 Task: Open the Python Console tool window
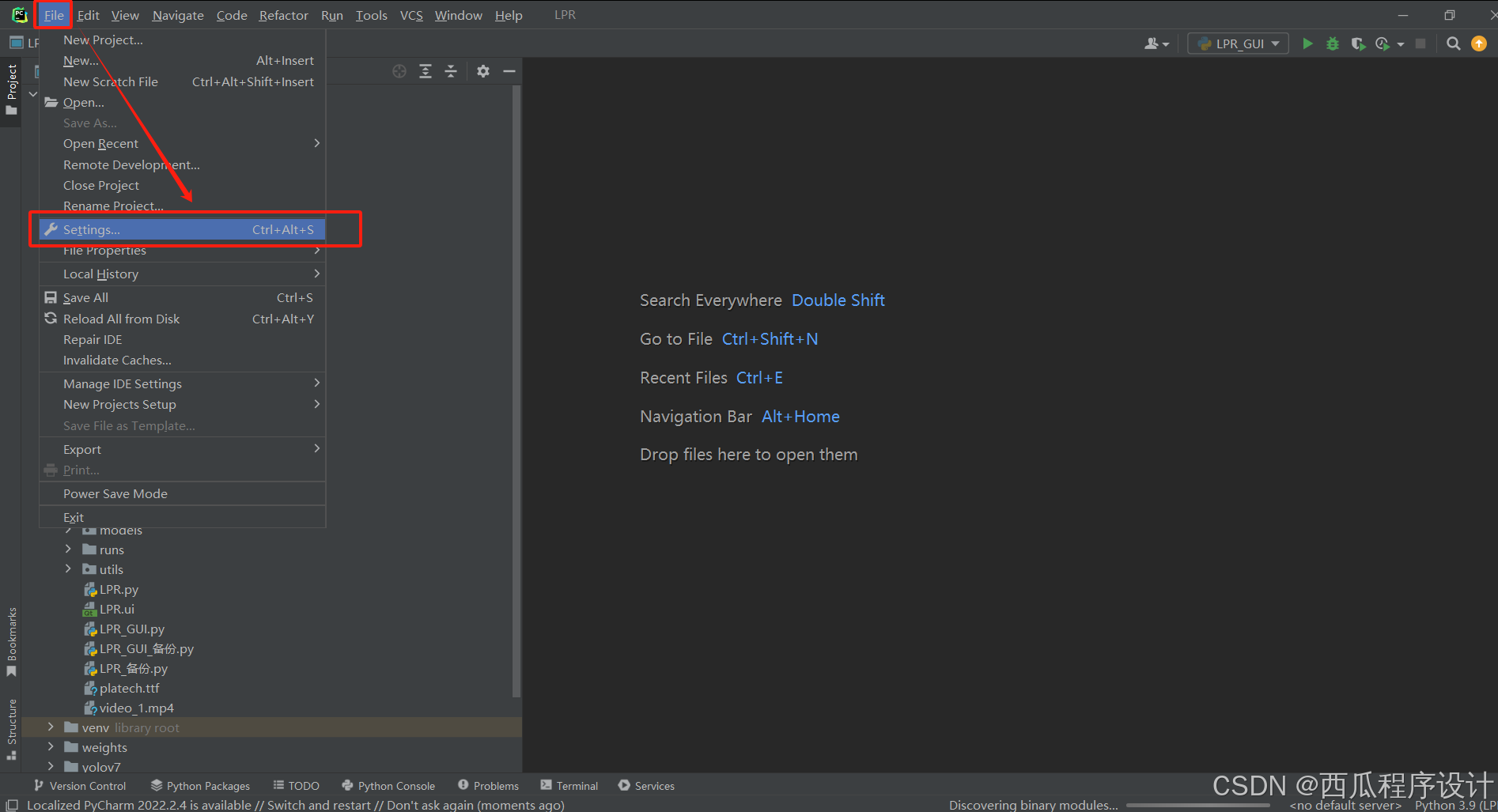pos(388,785)
